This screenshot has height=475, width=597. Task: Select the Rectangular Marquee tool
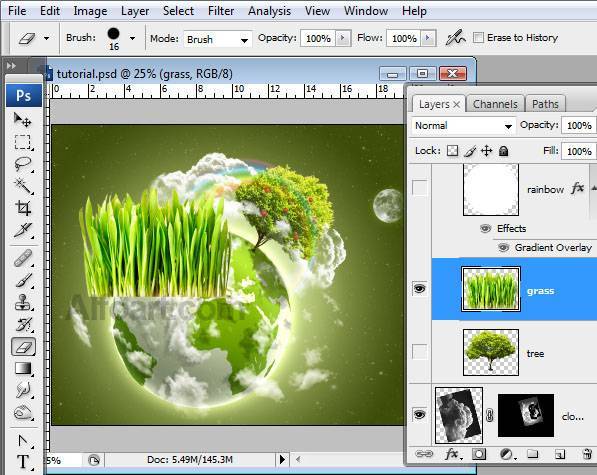point(23,142)
